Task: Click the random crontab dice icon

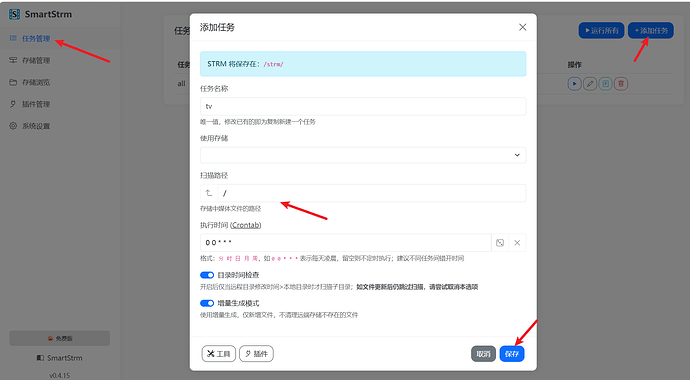Action: [500, 243]
